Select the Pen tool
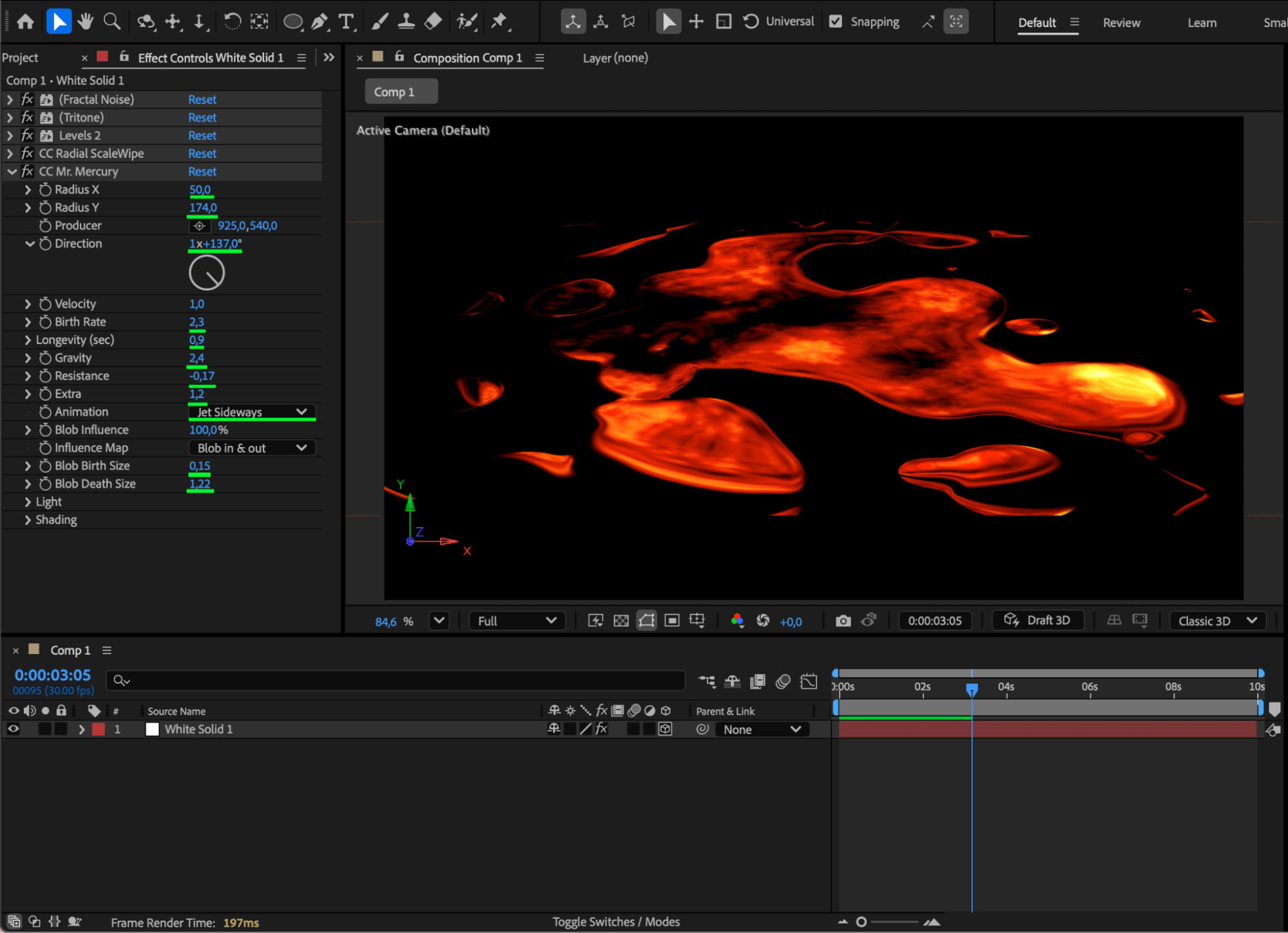The image size is (1288, 933). 319,22
